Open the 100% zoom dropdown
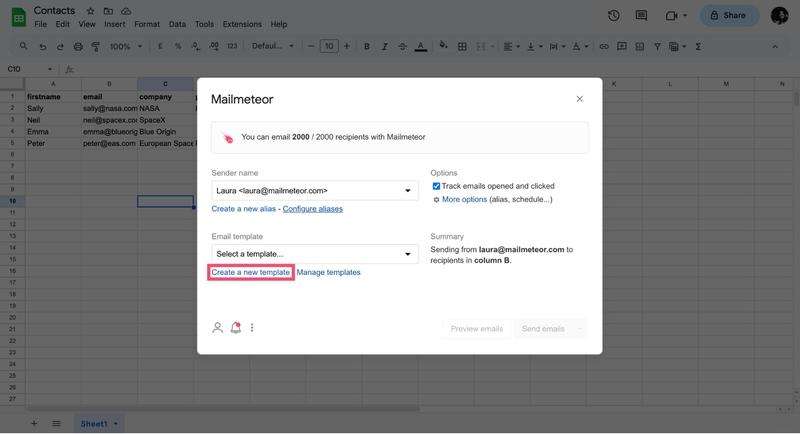This screenshot has width=800, height=434. coord(126,46)
